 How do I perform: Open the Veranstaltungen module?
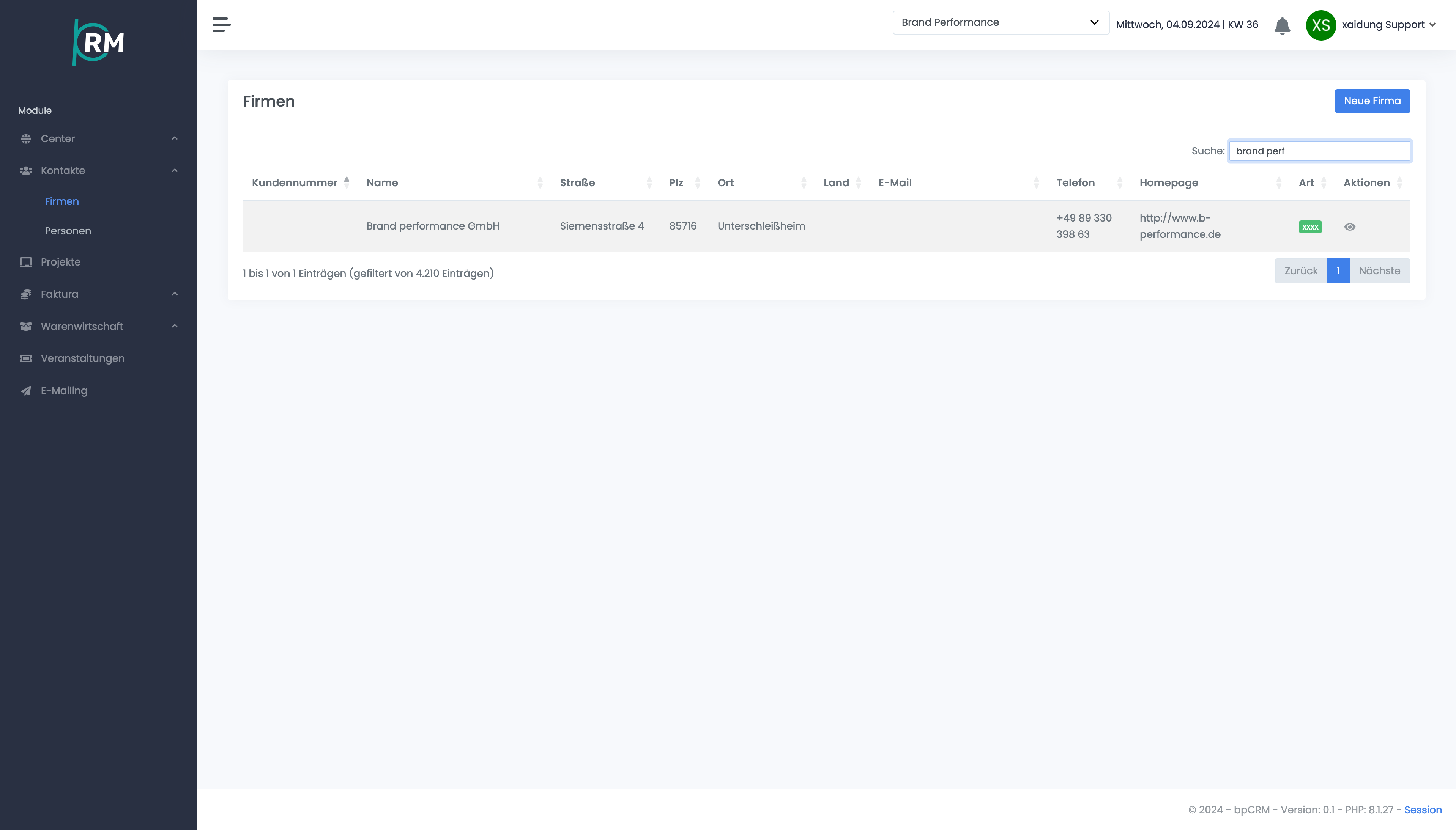[x=83, y=358]
